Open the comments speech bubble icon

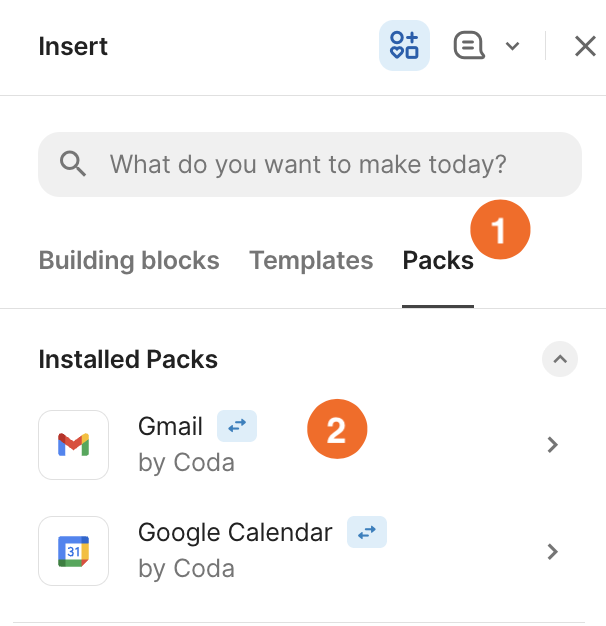pos(469,46)
